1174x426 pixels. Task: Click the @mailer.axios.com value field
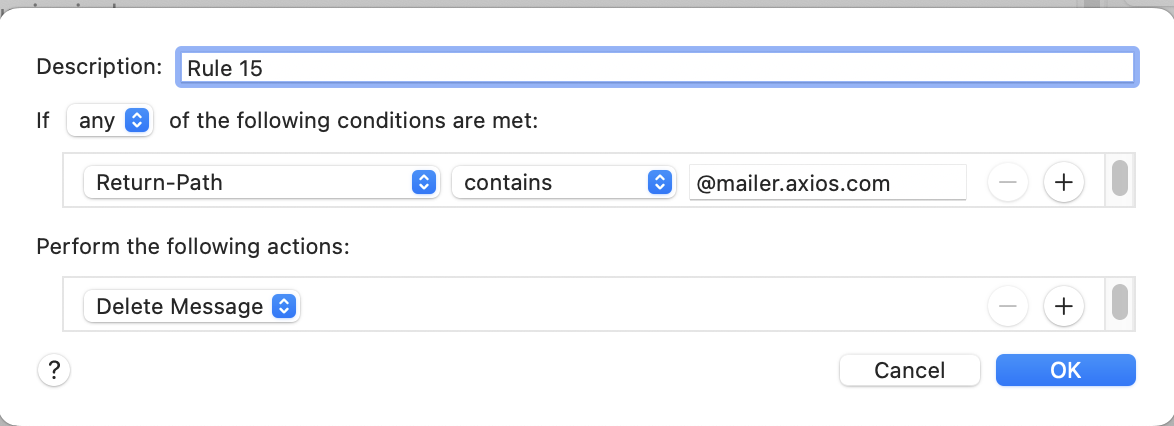pos(827,183)
